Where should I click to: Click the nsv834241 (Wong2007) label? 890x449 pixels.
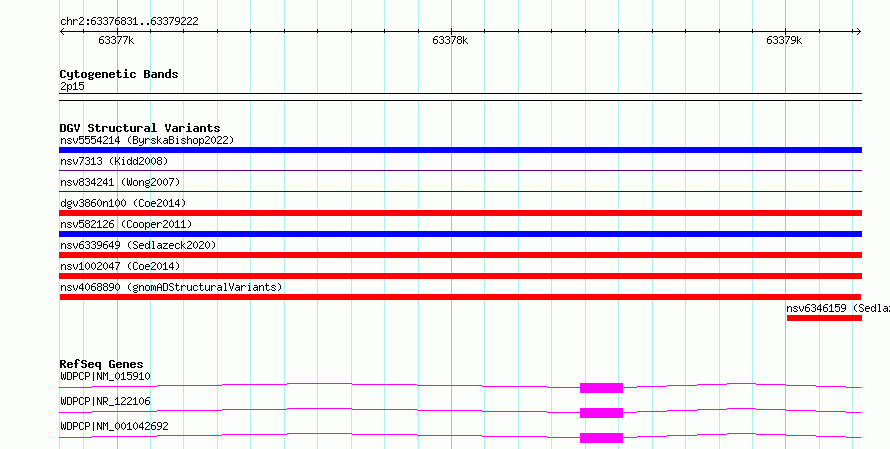120,182
